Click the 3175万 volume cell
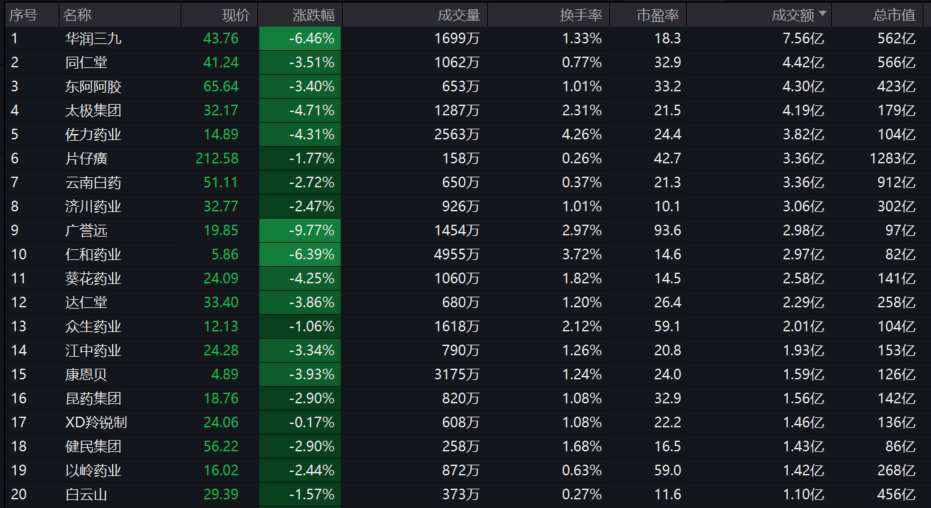Viewport: 931px width, 508px height. [457, 374]
